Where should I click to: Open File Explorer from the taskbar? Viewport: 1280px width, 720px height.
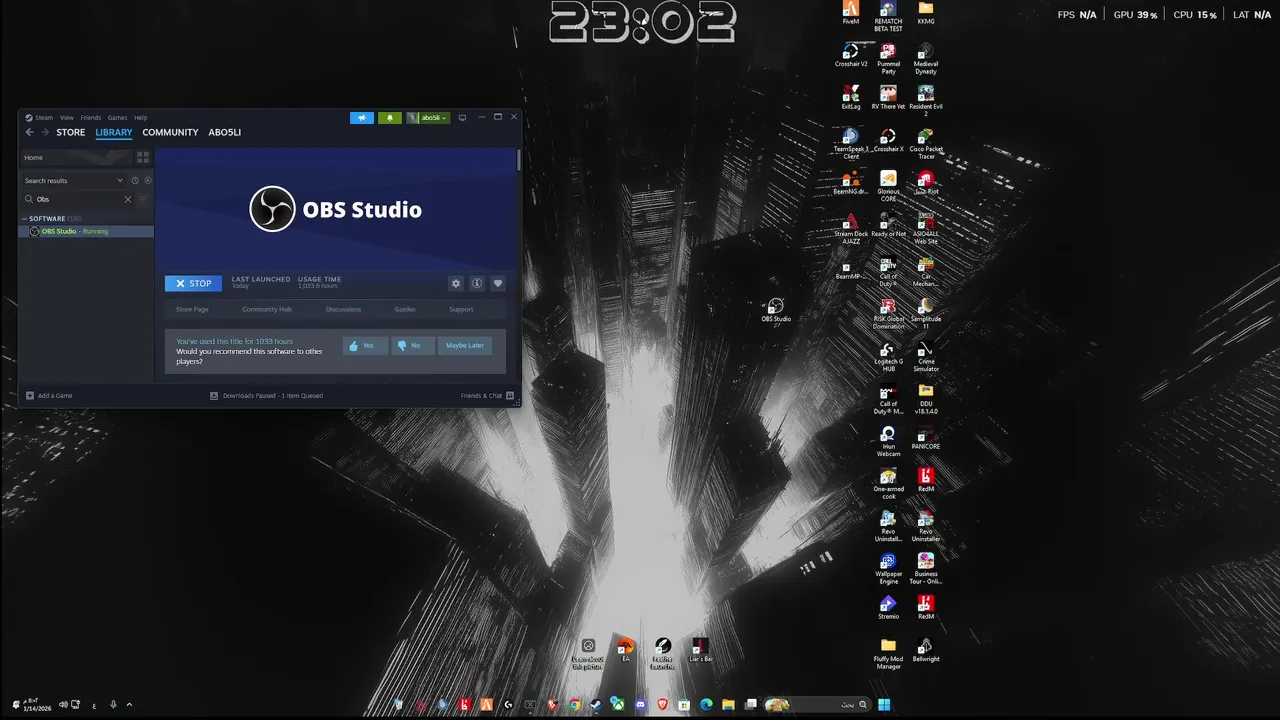coord(729,705)
